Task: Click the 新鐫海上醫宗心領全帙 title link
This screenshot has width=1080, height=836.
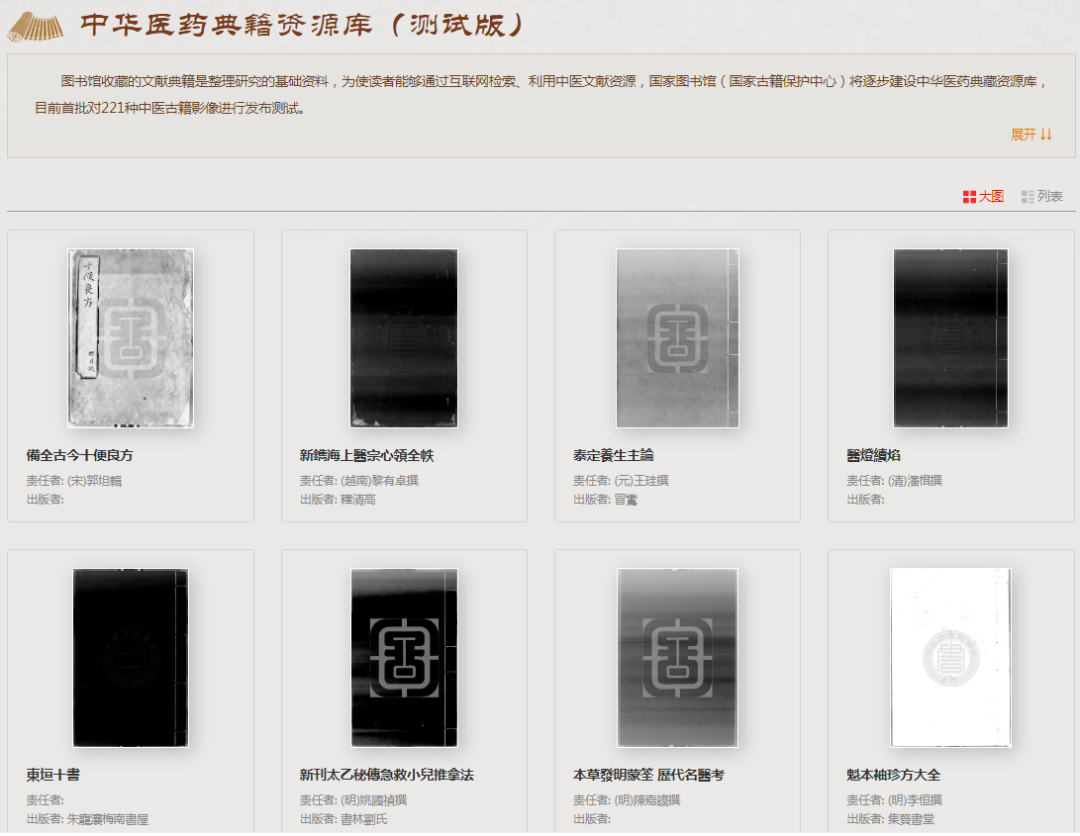Action: coord(366,455)
